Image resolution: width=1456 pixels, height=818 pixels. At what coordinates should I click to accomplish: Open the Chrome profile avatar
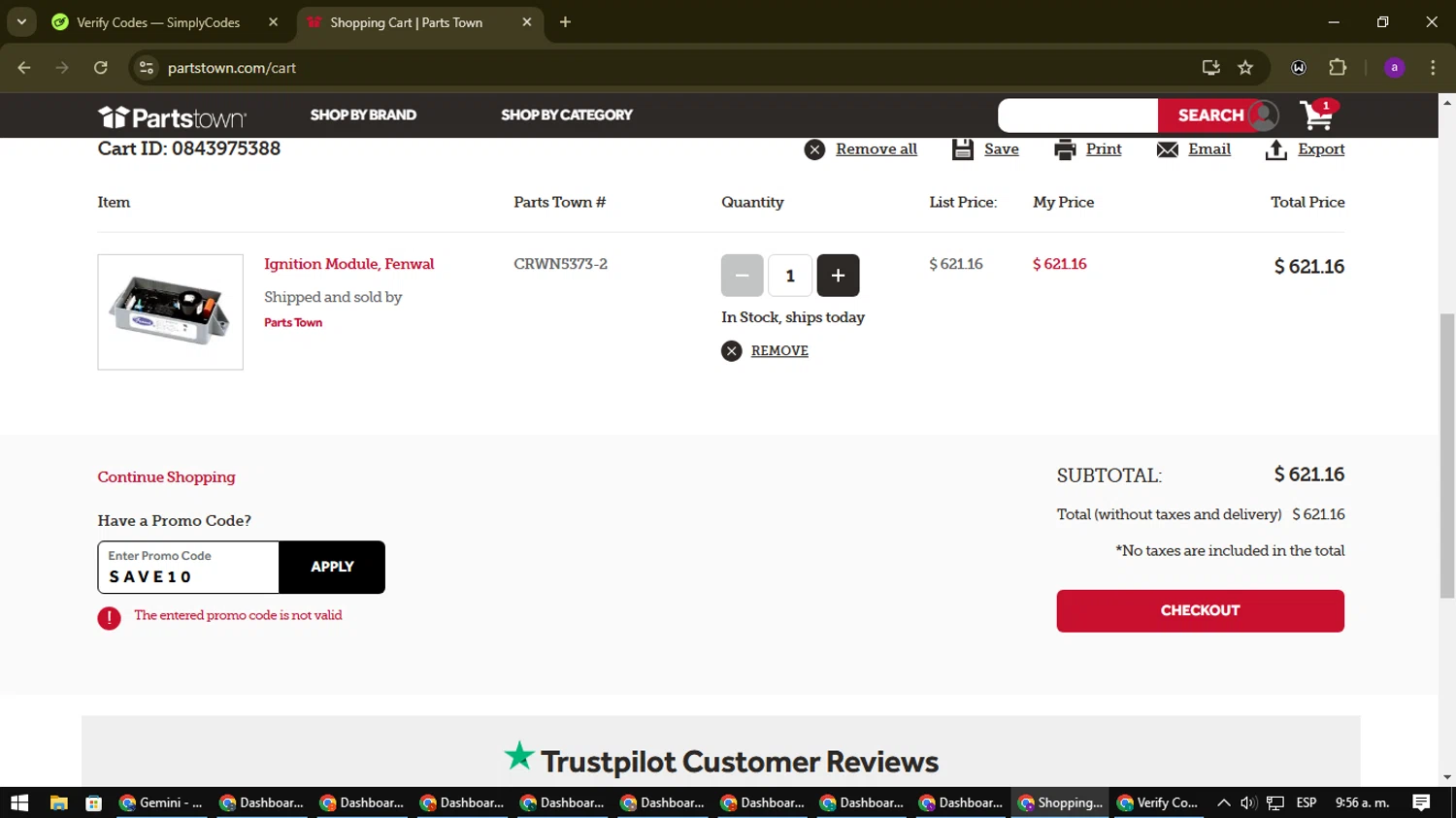pos(1394,68)
